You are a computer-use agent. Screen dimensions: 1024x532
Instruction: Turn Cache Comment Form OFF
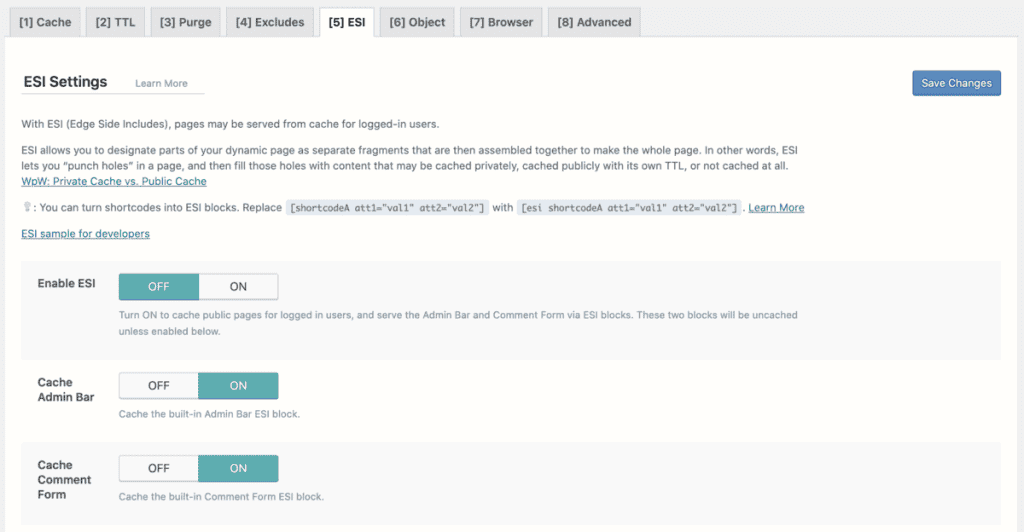coord(159,469)
